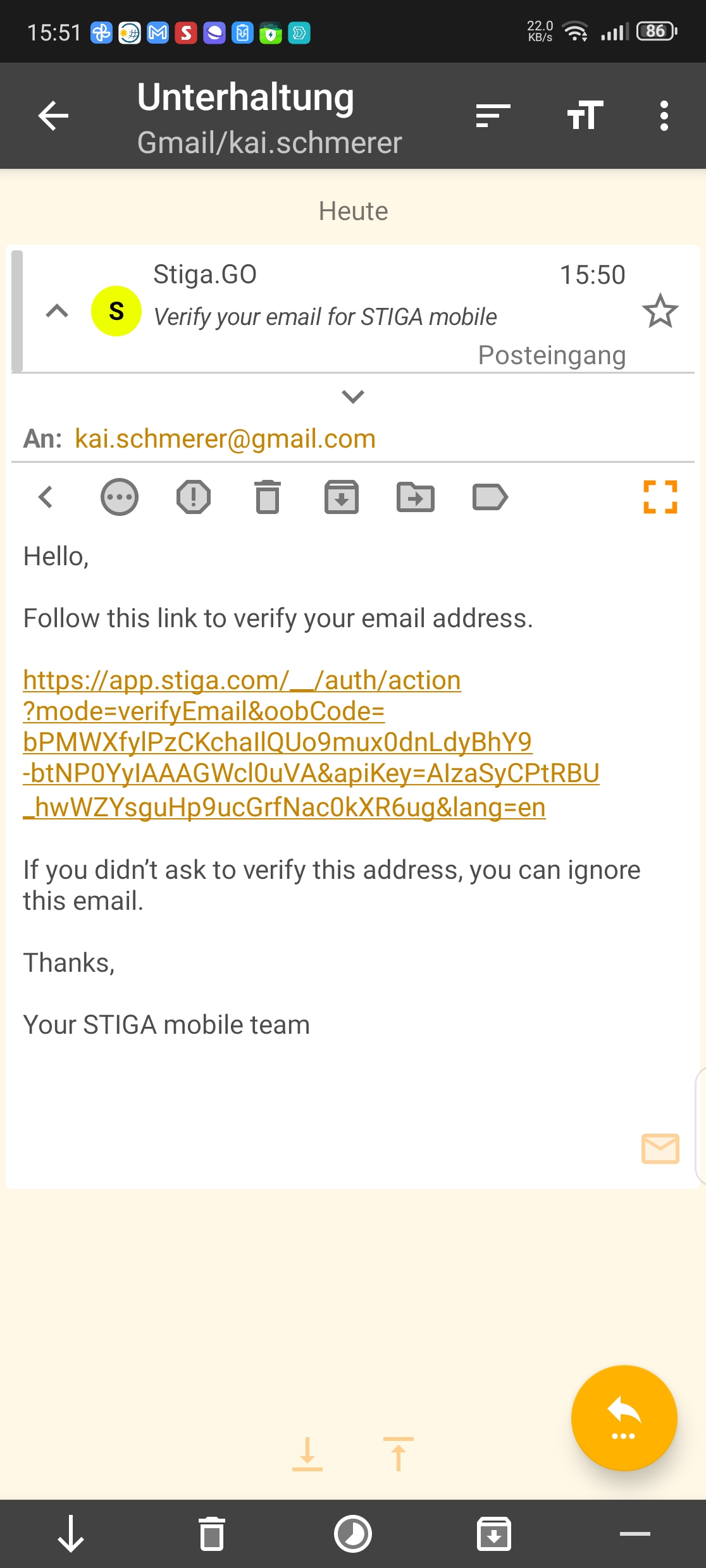Toggle the star on Stiga.GO message

coord(660,310)
